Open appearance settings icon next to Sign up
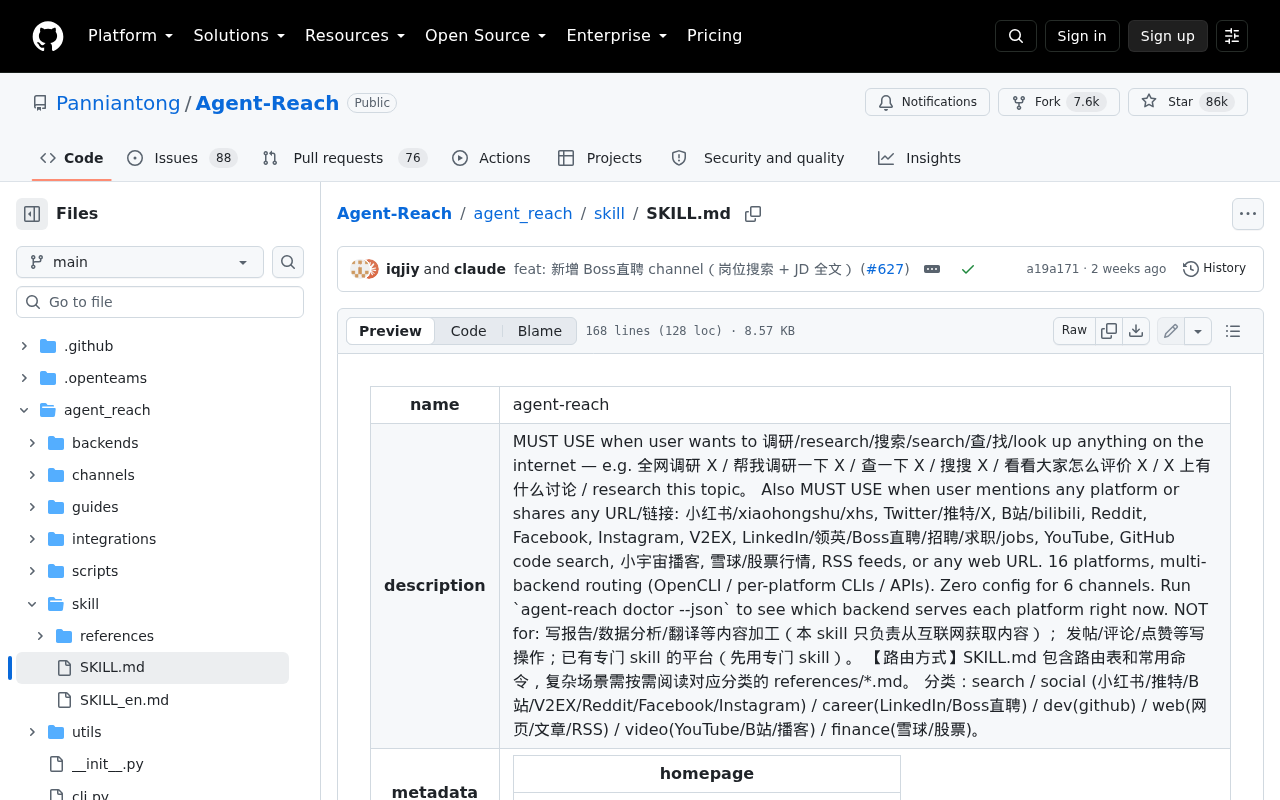The height and width of the screenshot is (800, 1280). (1232, 36)
